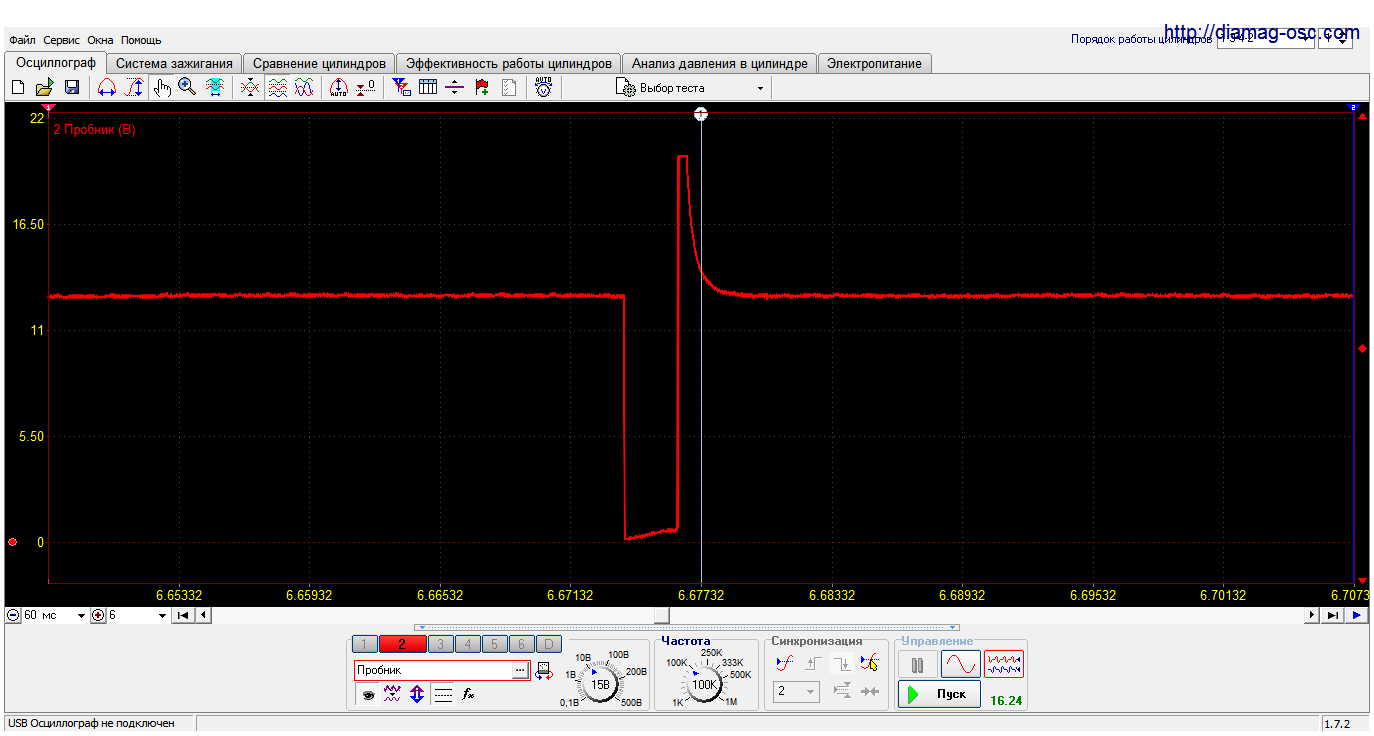Click the teal fit-to-width toolbar icon
Viewport: 1374px width, 736px height.
click(x=215, y=88)
